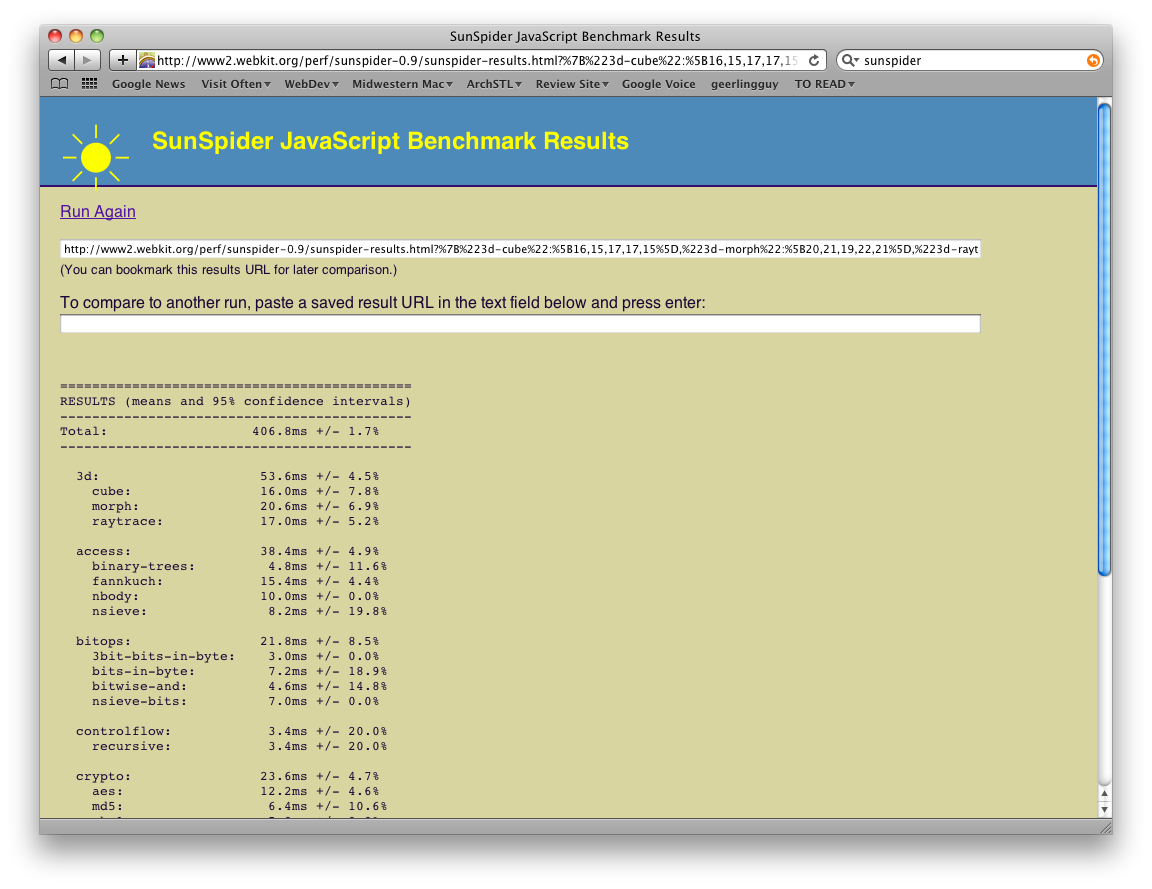1152x889 pixels.
Task: Open Top Sites grid icon
Action: coord(90,84)
